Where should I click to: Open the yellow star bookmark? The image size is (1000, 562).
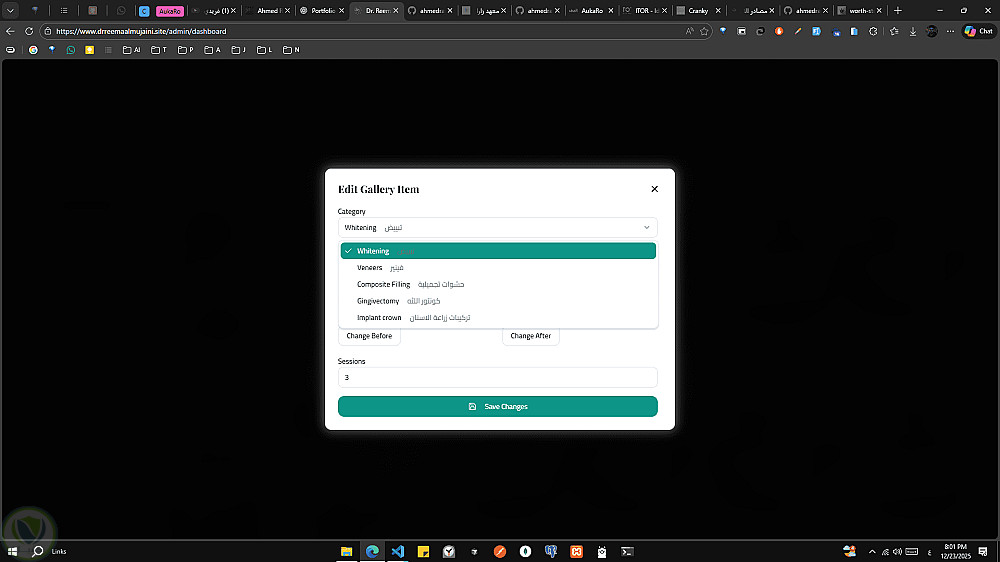pyautogui.click(x=89, y=50)
